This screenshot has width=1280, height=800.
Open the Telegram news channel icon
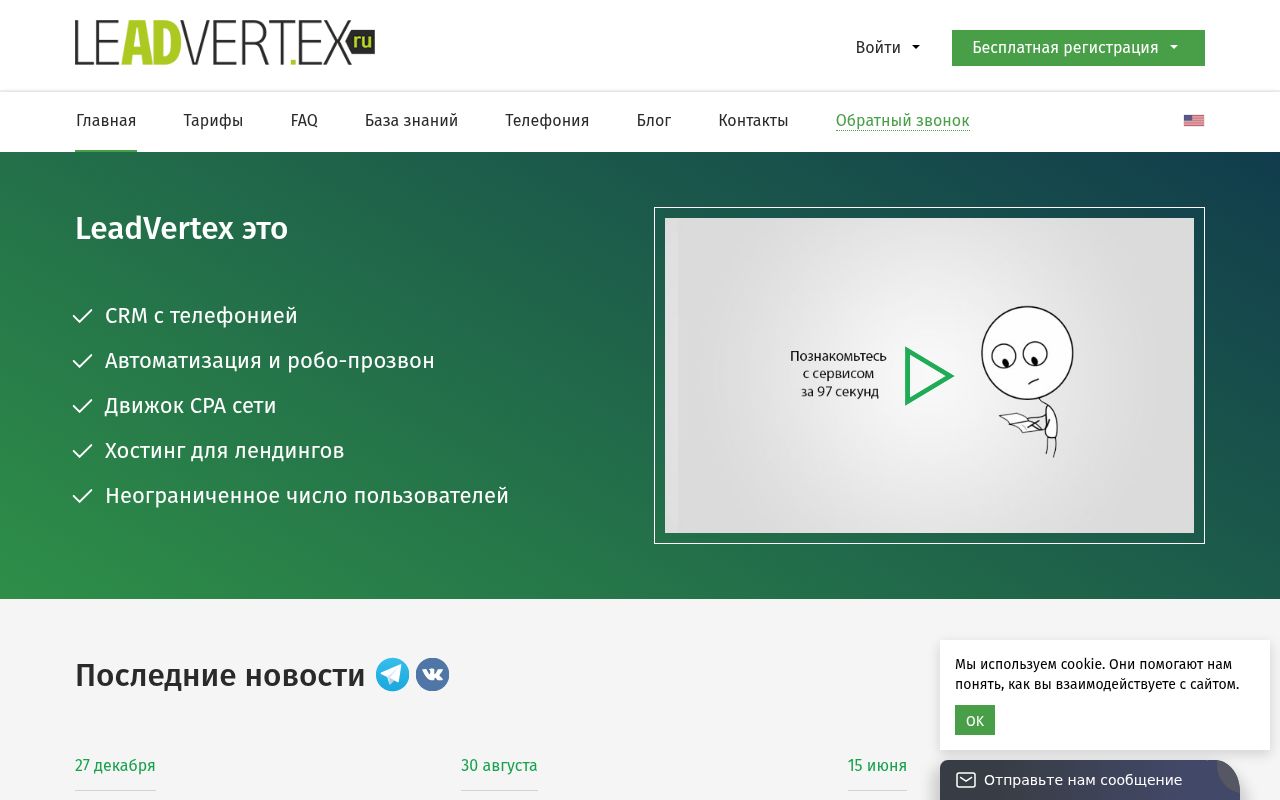(x=392, y=675)
